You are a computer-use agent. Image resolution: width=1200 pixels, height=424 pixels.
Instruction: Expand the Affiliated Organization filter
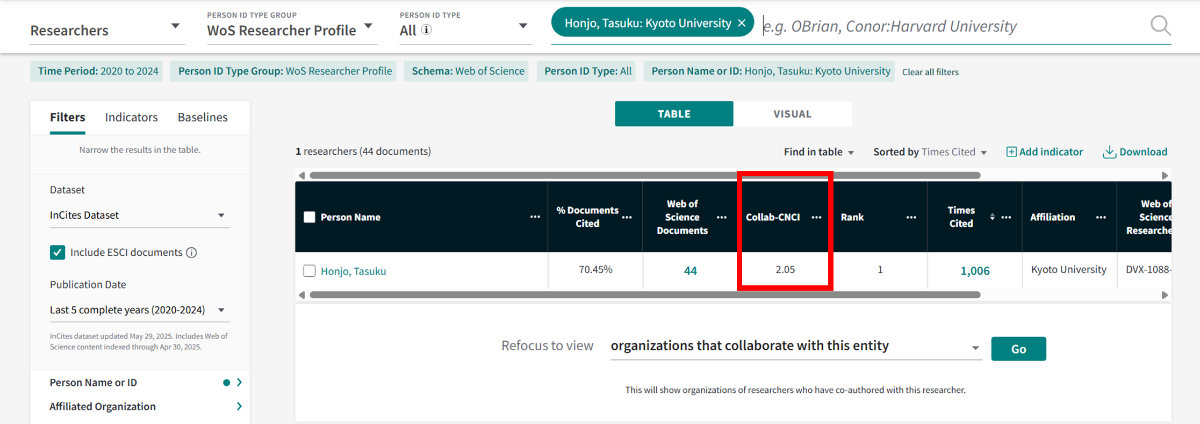pyautogui.click(x=239, y=406)
